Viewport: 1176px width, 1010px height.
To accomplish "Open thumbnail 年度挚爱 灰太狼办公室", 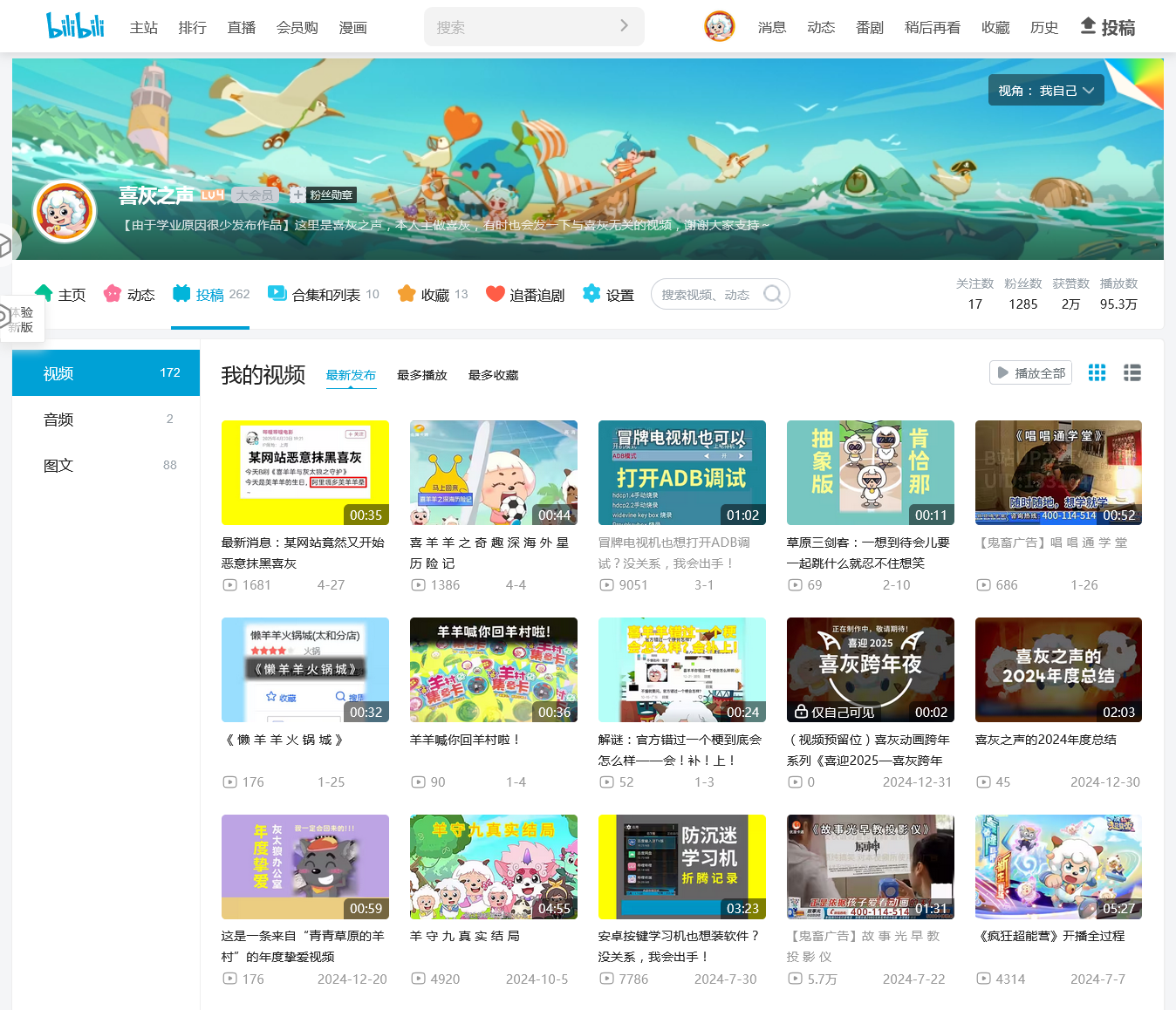I will click(x=305, y=866).
